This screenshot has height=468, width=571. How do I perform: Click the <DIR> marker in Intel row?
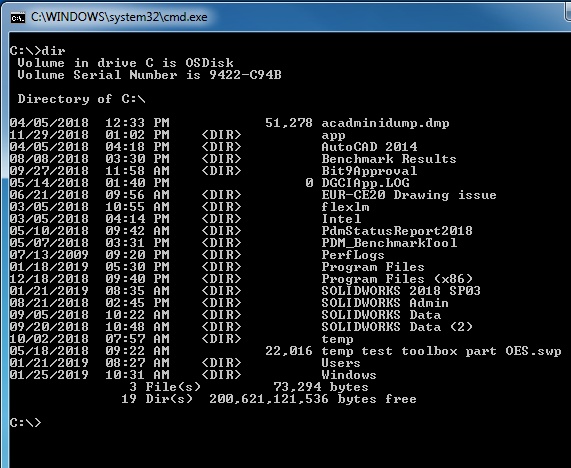pos(221,219)
